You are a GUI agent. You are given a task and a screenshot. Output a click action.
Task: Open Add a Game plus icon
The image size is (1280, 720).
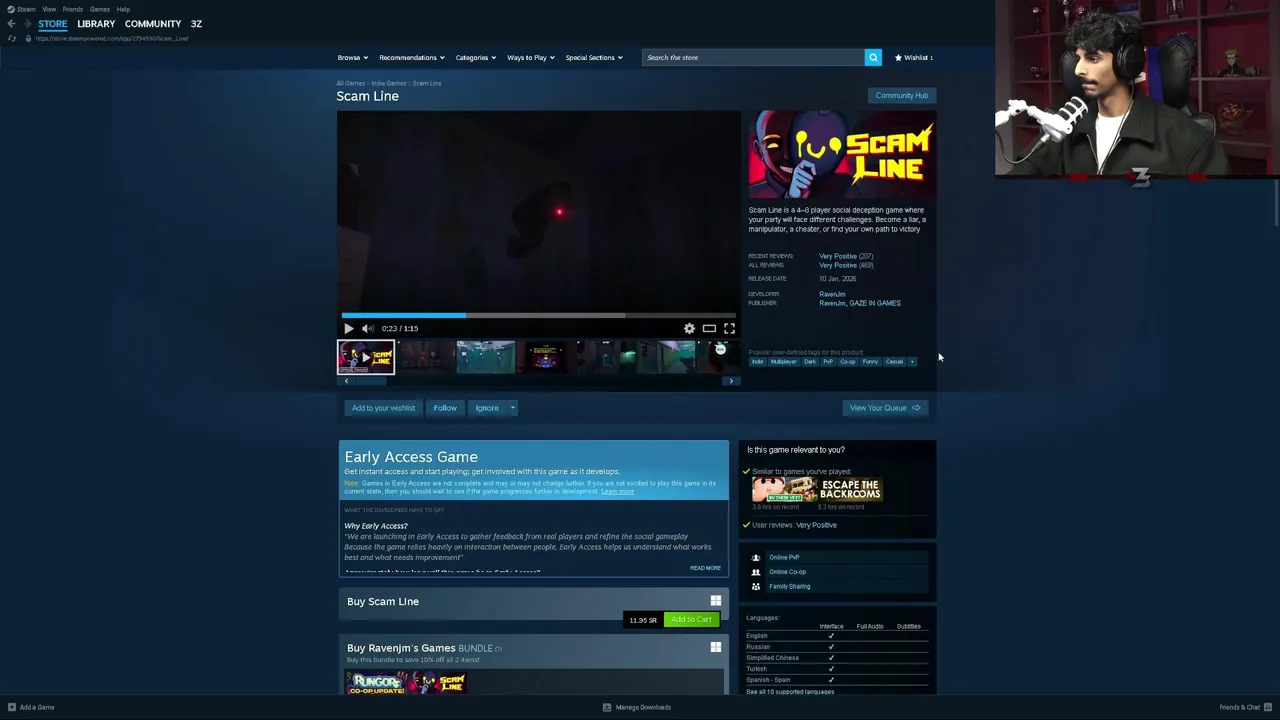click(11, 707)
